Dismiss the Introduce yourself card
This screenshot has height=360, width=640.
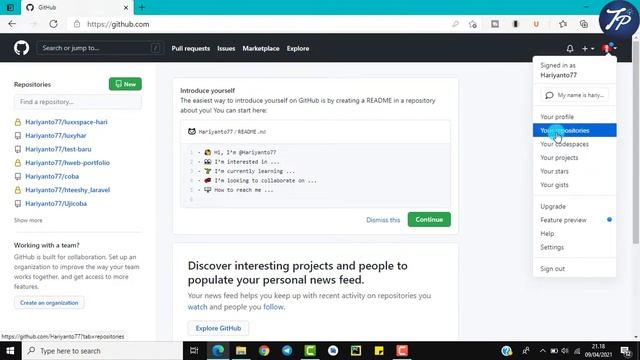(383, 220)
